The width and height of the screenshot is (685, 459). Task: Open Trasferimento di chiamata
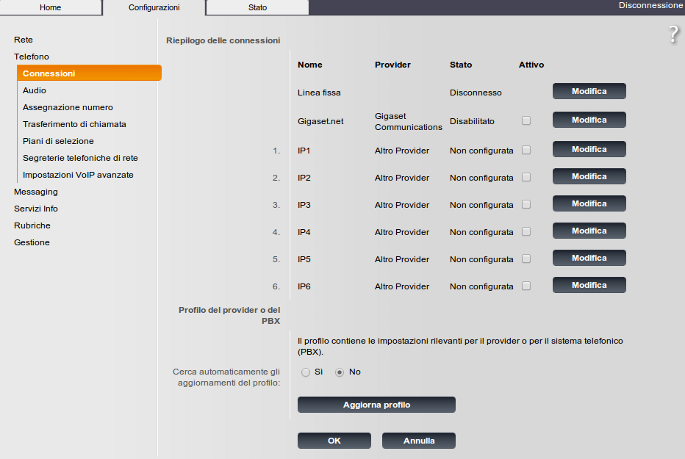point(74,124)
